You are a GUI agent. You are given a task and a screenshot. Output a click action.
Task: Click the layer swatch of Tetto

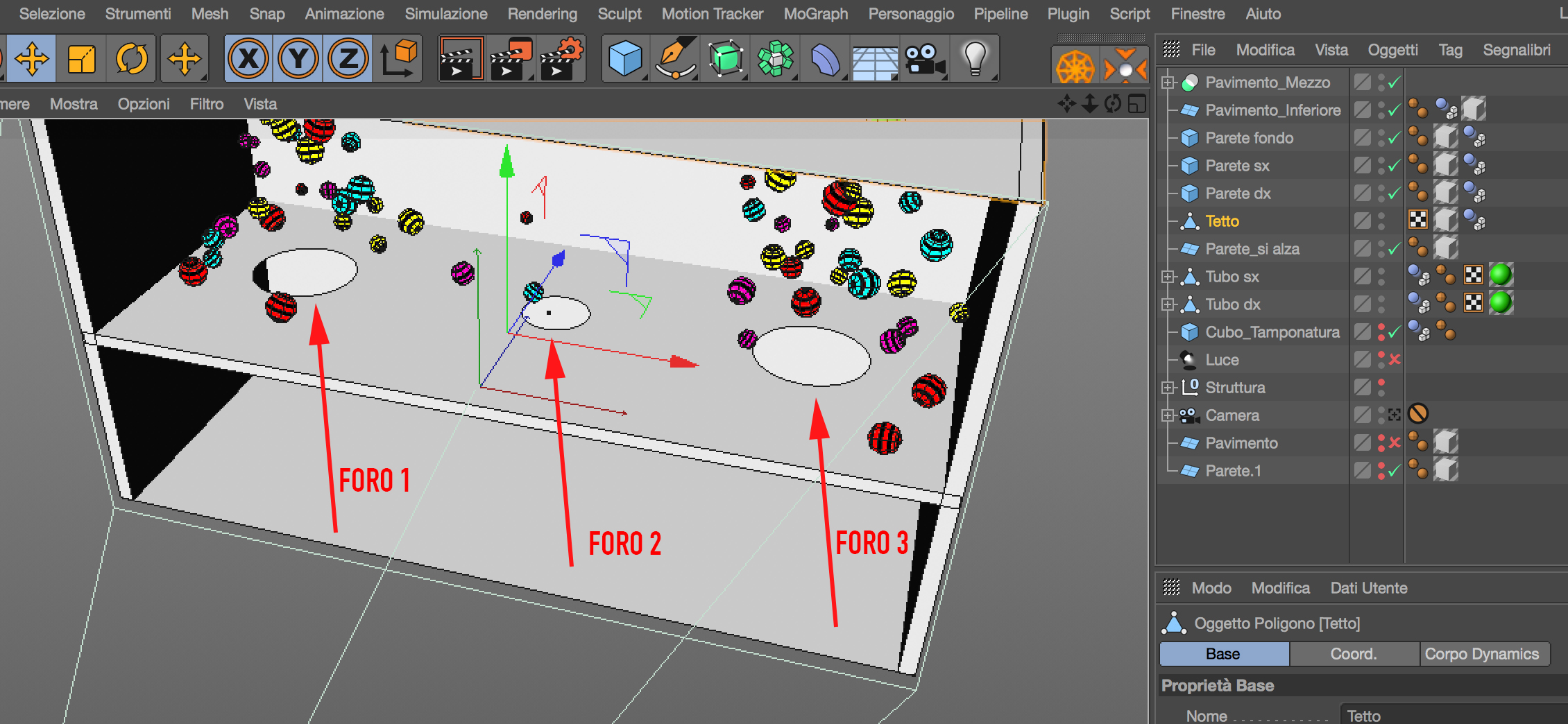click(1363, 221)
